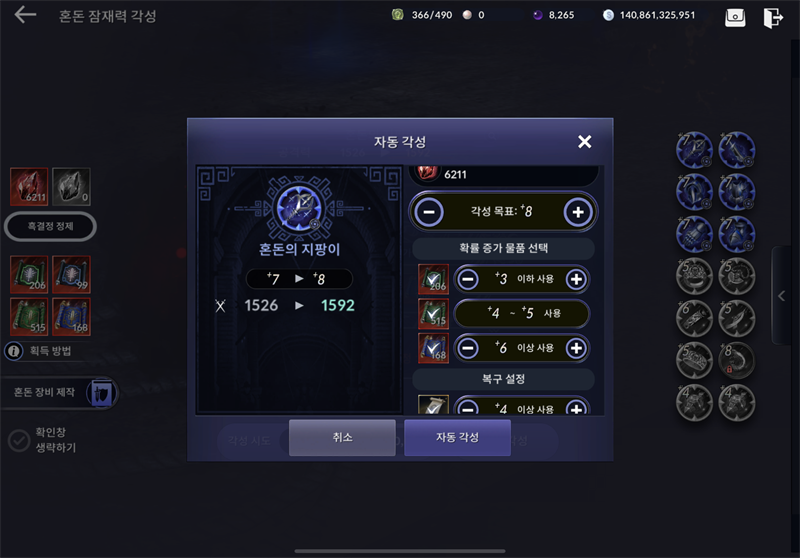Select the red crystal item showing 6211

point(29,187)
